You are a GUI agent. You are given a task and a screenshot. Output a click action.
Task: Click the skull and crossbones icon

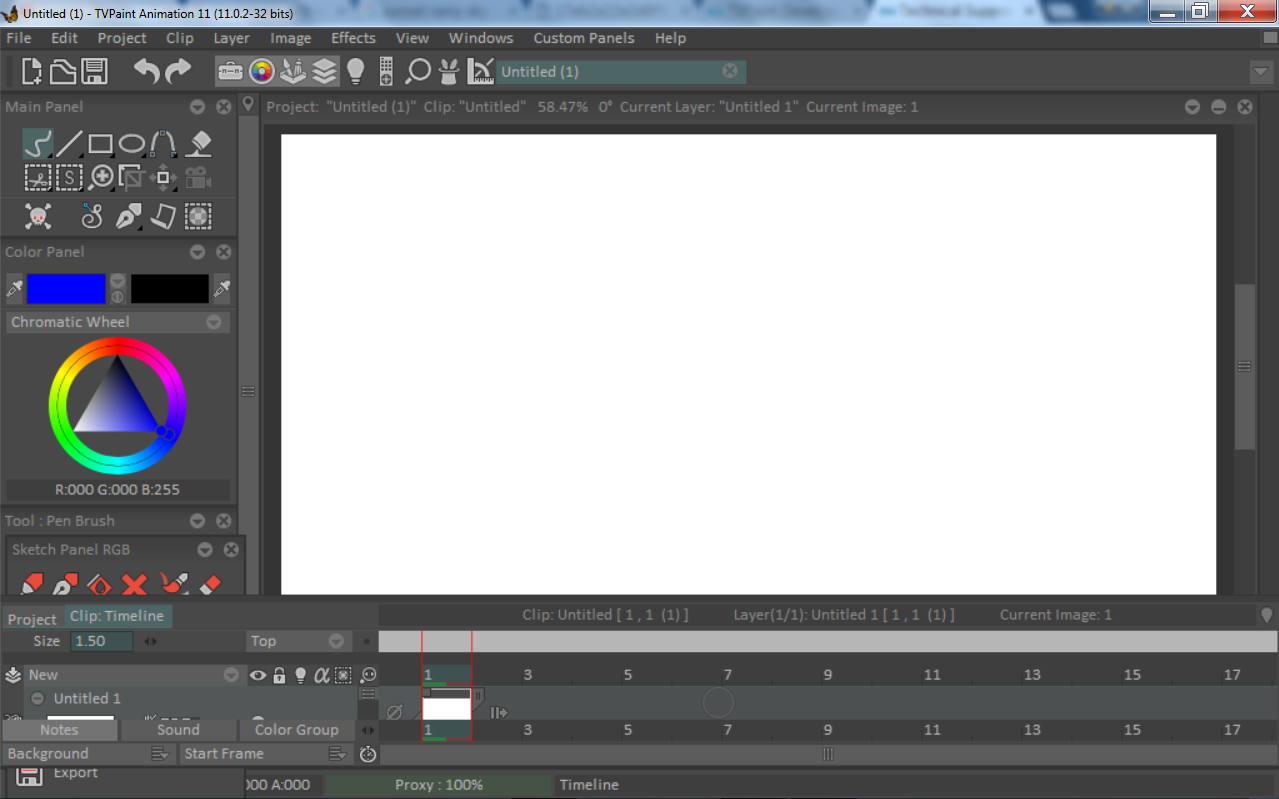point(38,215)
